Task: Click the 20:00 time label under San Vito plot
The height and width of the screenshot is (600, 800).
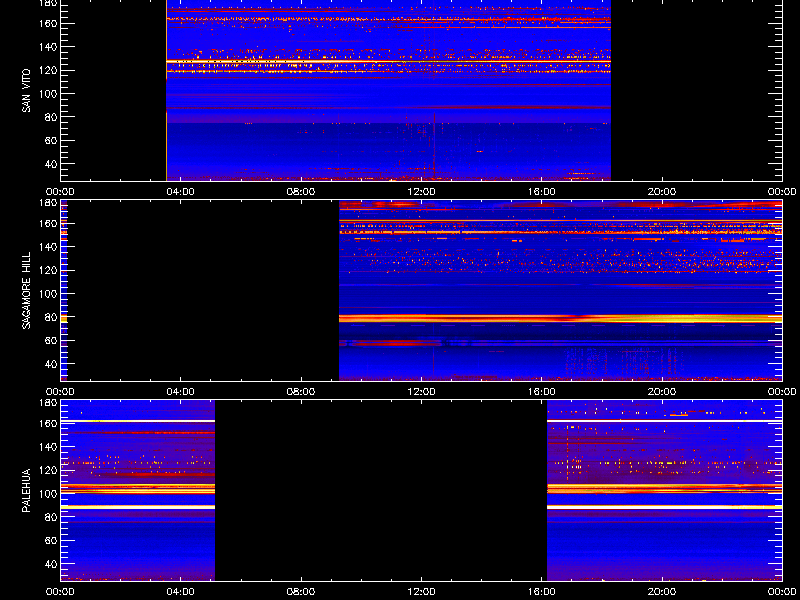Action: coord(662,192)
